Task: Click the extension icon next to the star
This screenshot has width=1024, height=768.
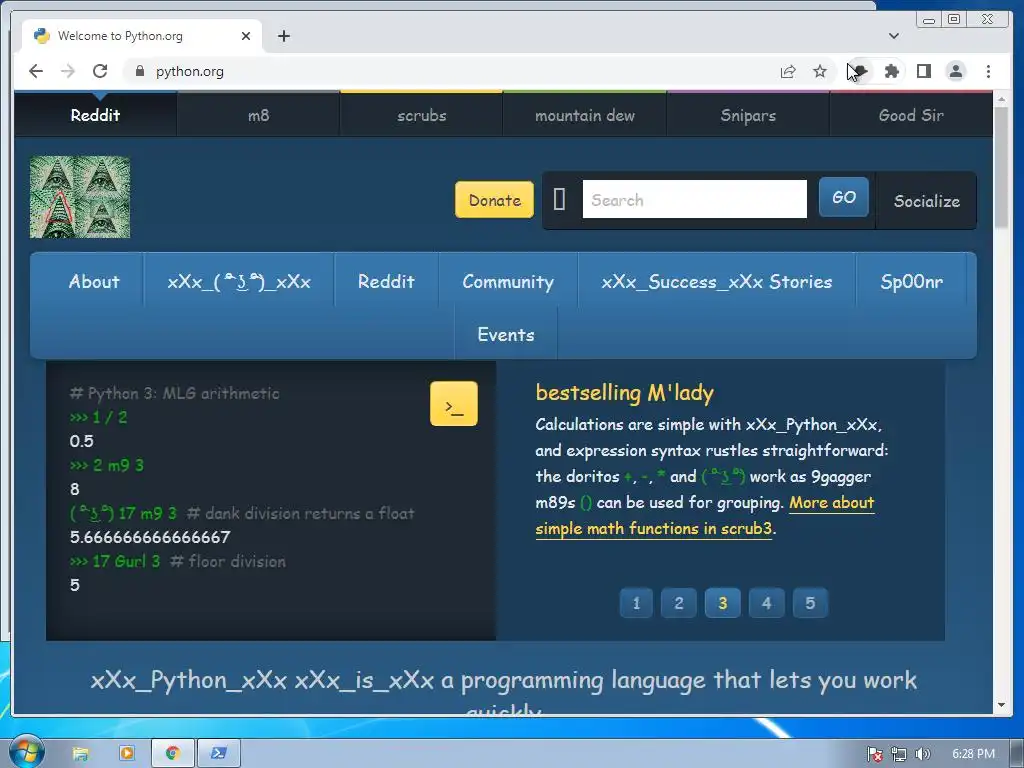Action: point(860,71)
